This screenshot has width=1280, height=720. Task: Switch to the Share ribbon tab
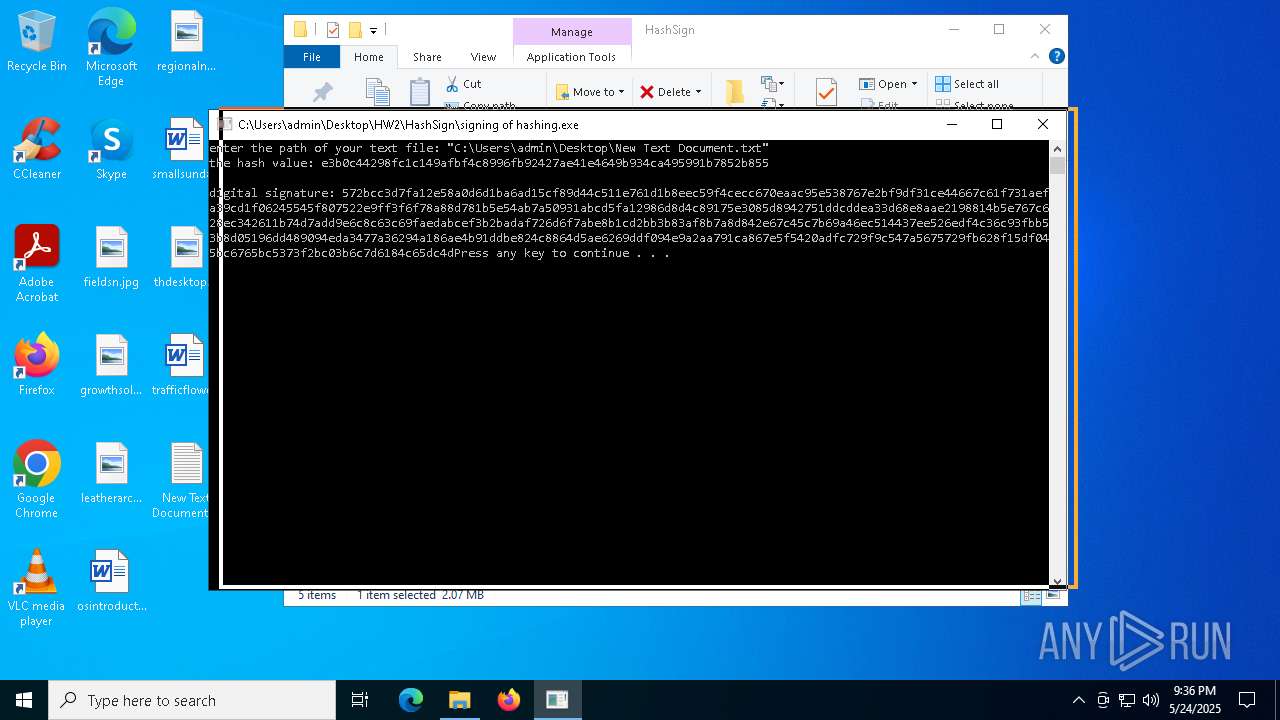click(x=427, y=57)
